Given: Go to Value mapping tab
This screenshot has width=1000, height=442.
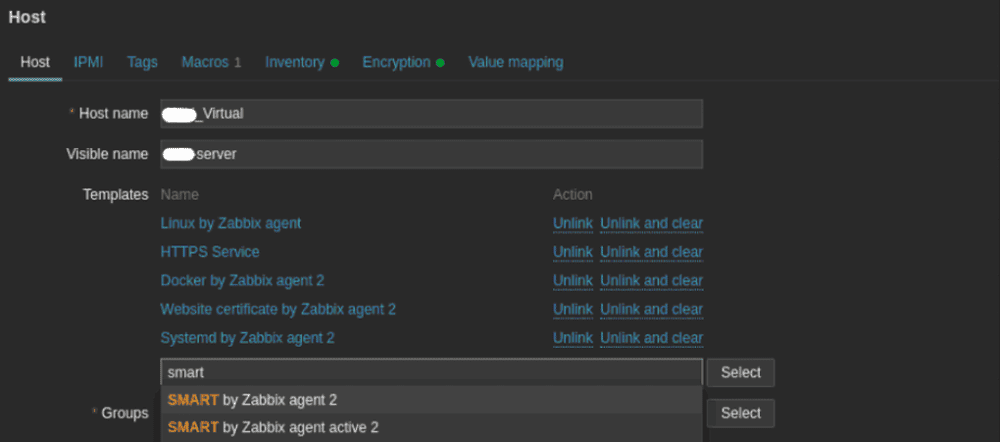Looking at the screenshot, I should 515,62.
